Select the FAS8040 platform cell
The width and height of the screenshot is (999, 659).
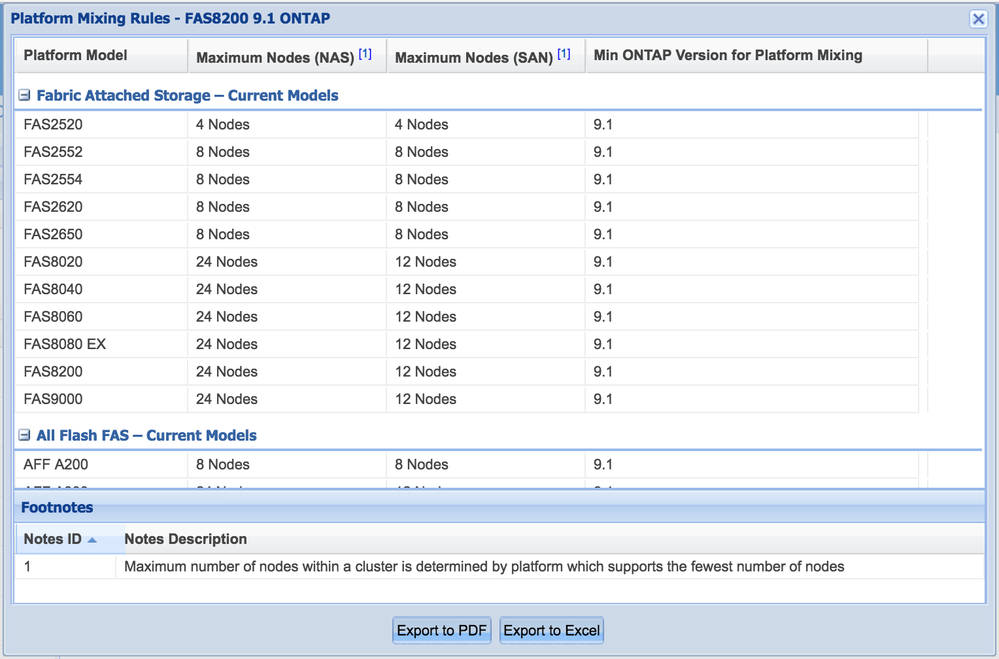click(x=101, y=289)
